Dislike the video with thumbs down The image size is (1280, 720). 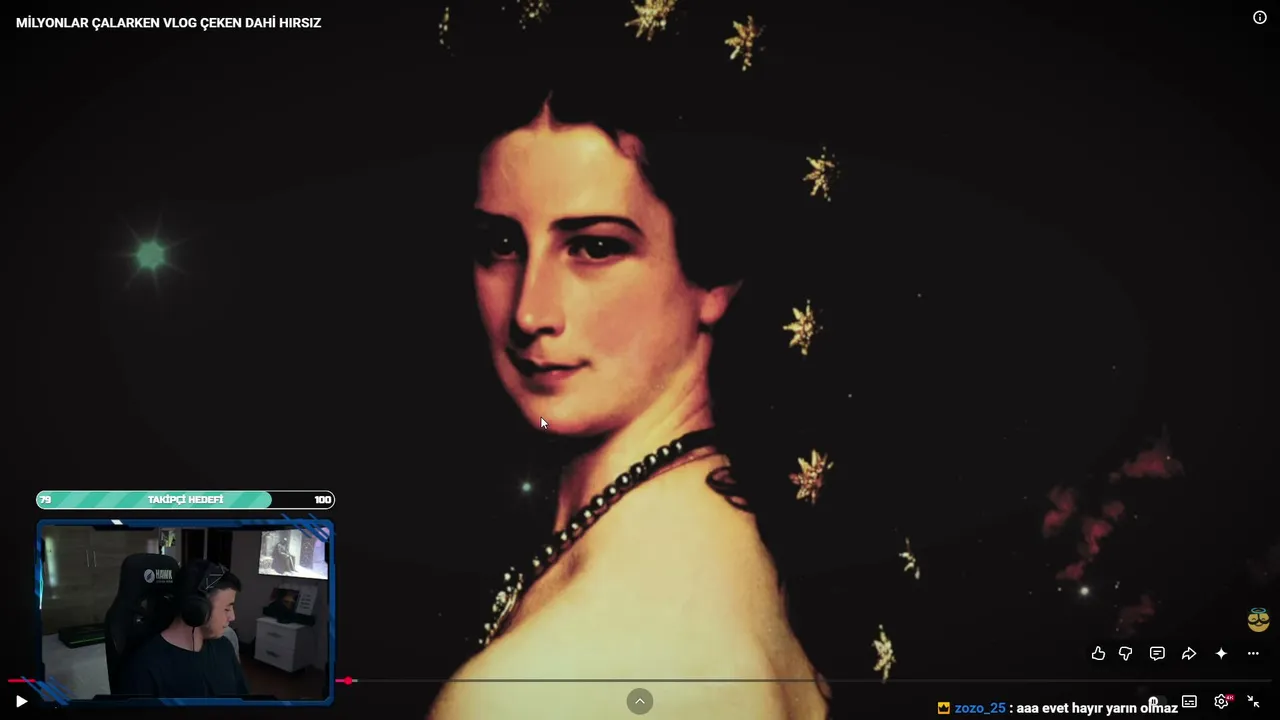coord(1126,653)
